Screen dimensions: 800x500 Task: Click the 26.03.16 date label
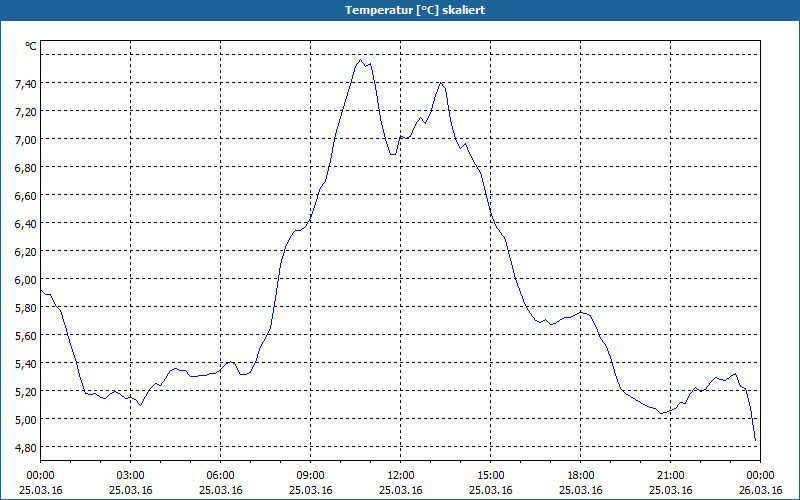(760, 490)
